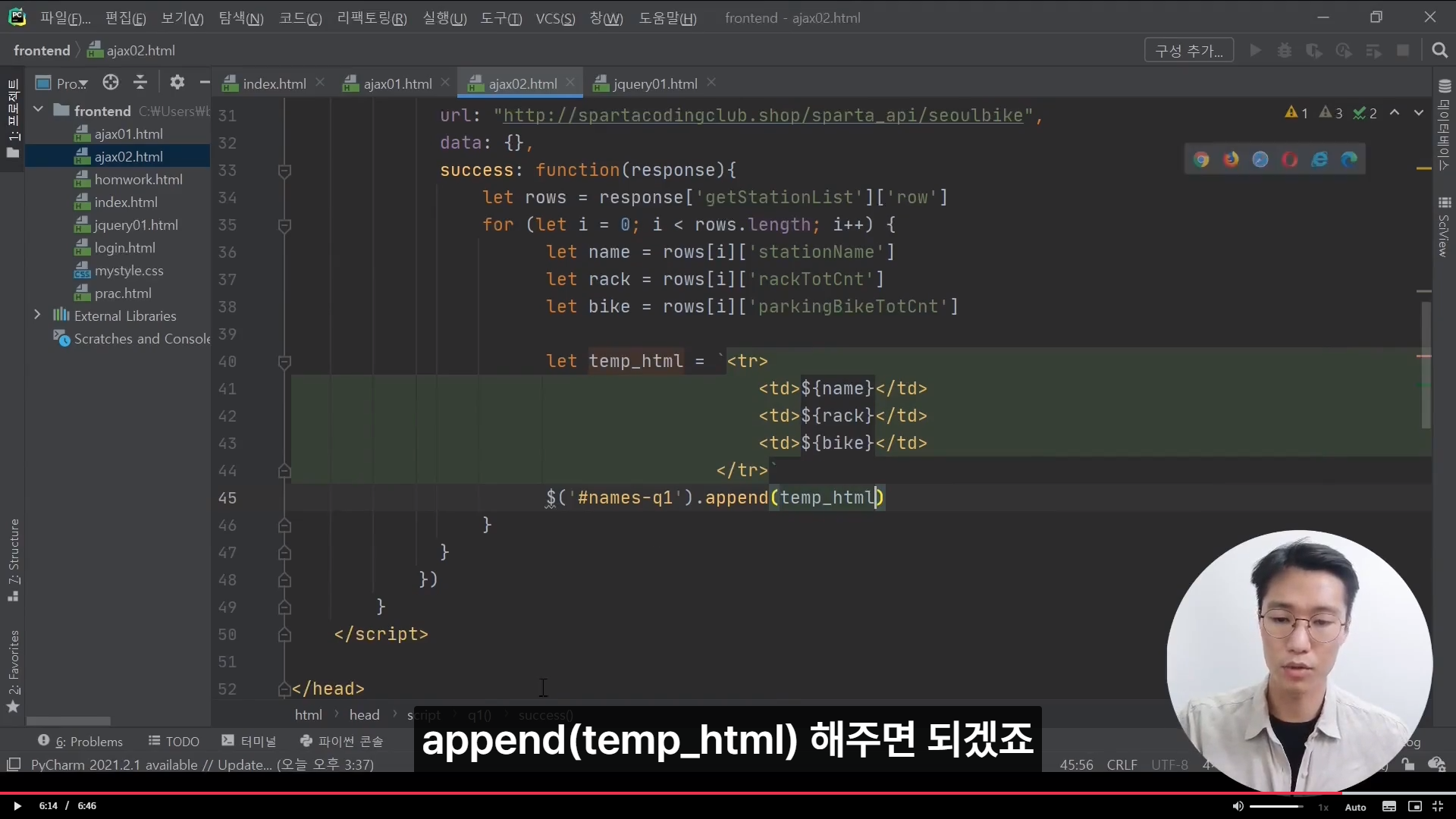This screenshot has width=1456, height=819.
Task: Click Project panel horizontal scrollbar
Action: click(68, 720)
